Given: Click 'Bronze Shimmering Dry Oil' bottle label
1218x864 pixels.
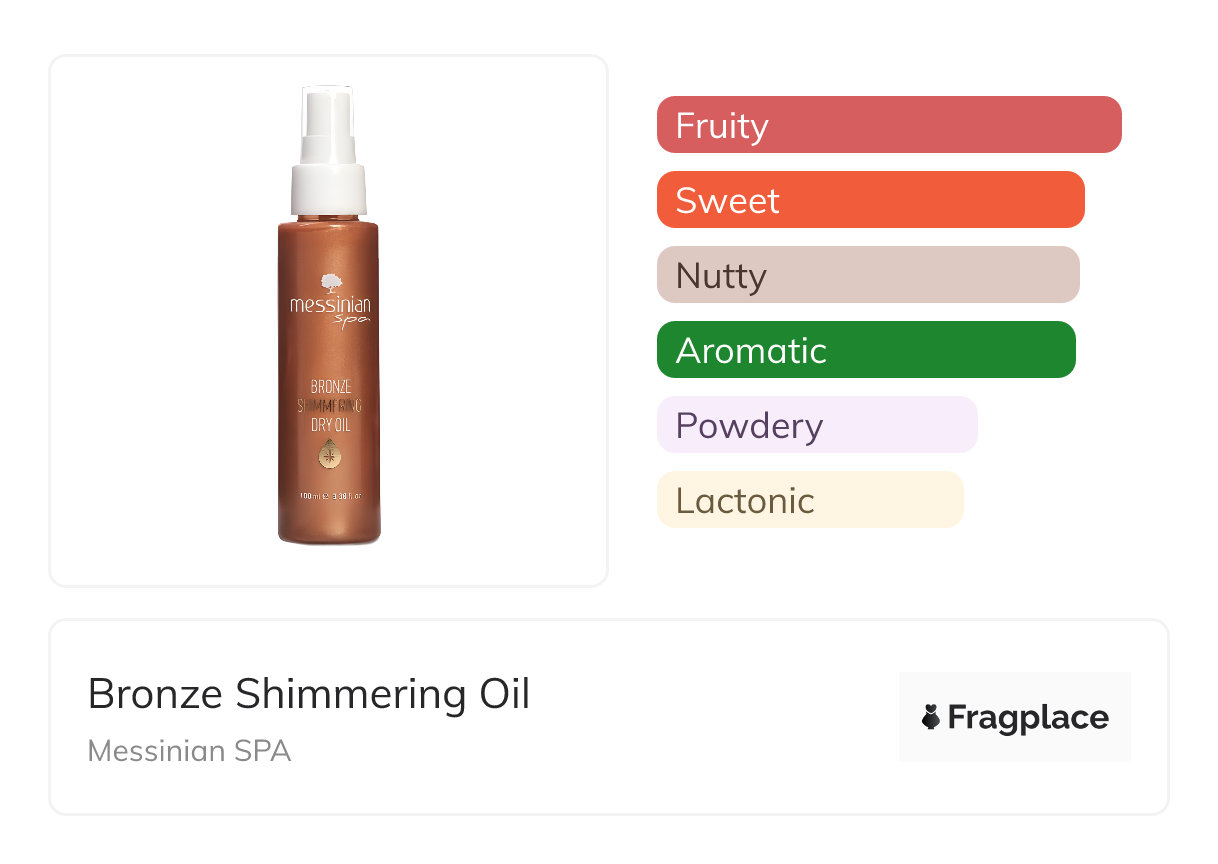Looking at the screenshot, I should [329, 405].
